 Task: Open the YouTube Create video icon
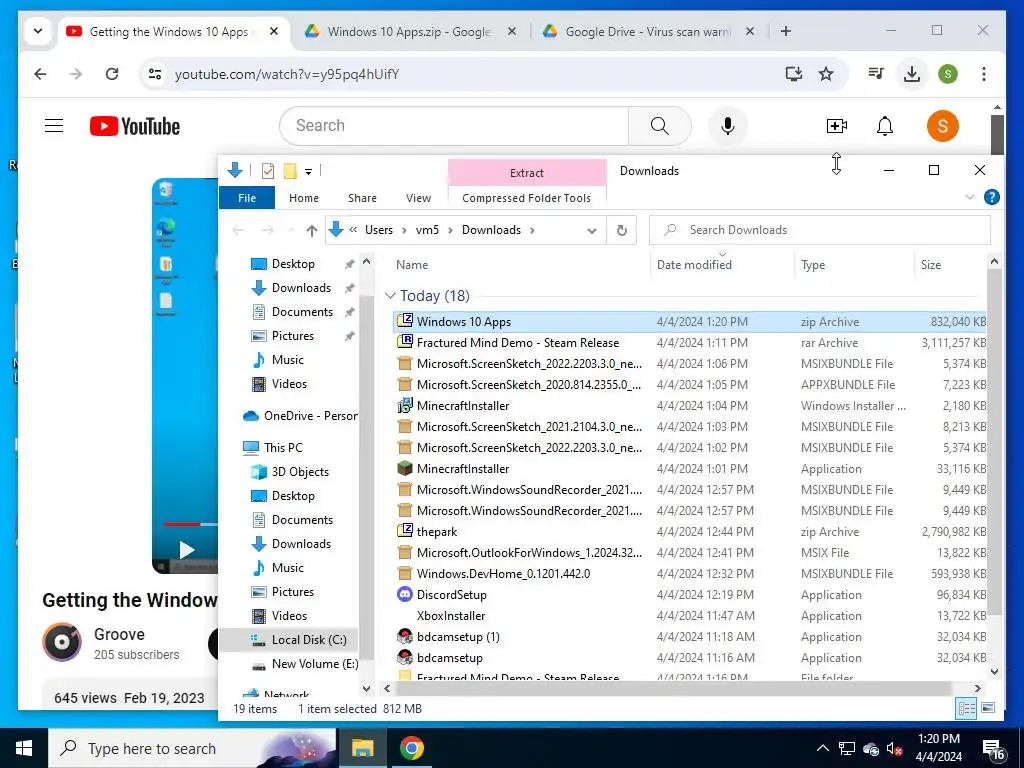[x=837, y=125]
